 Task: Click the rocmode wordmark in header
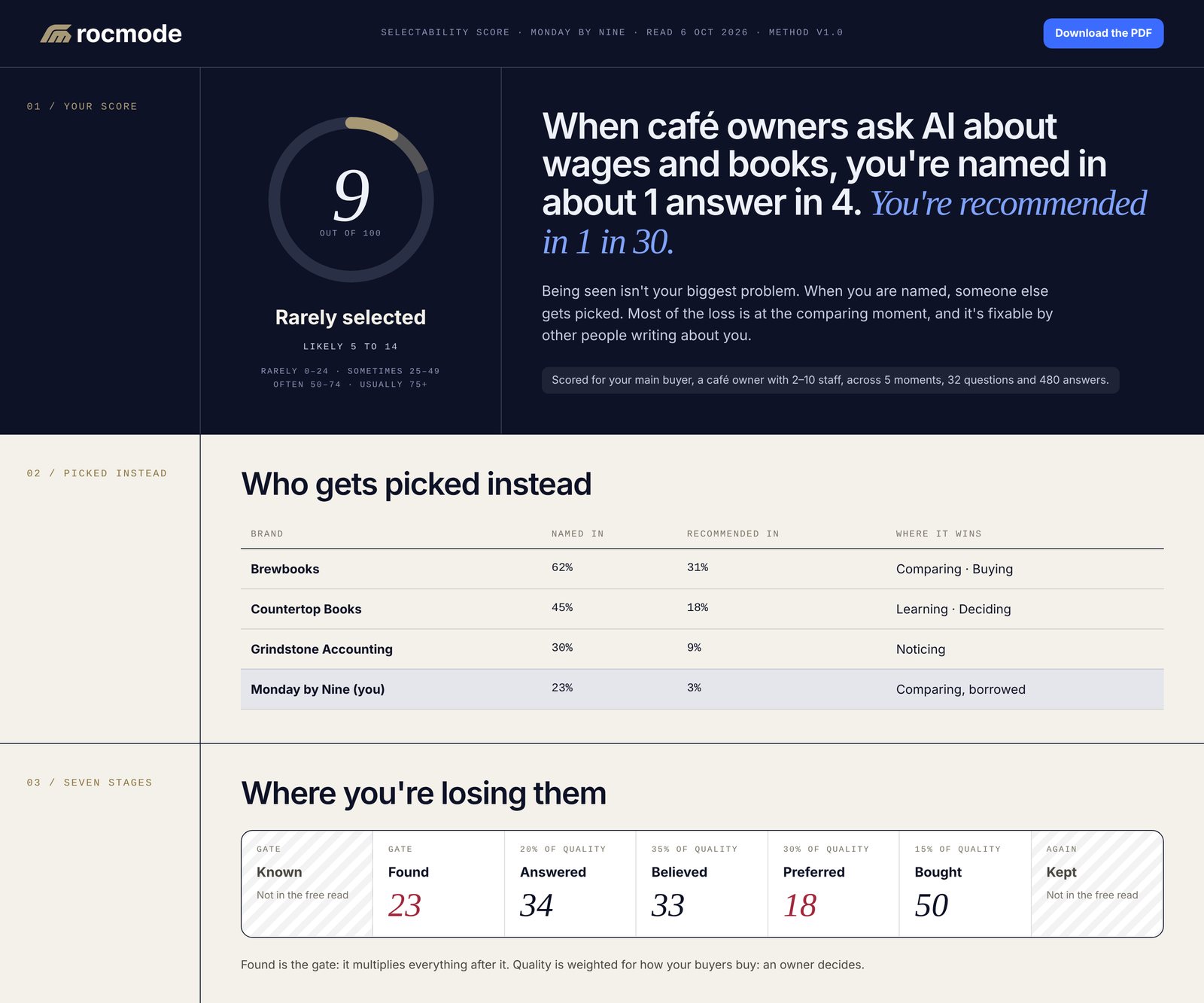coord(129,33)
